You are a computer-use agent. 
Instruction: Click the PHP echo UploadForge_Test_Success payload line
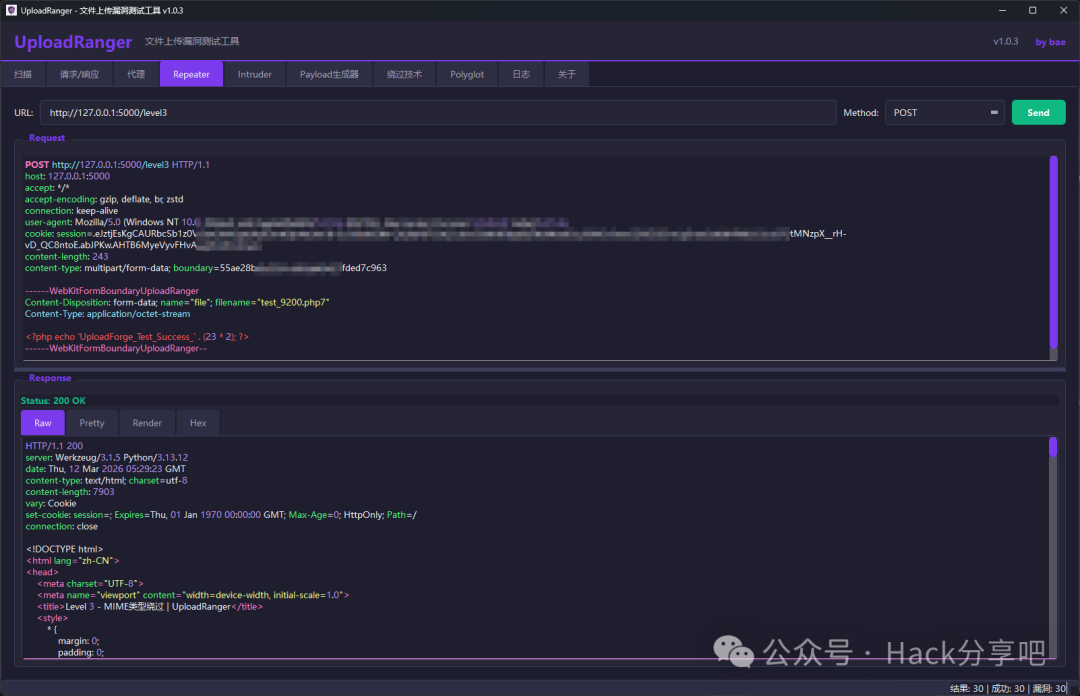137,337
